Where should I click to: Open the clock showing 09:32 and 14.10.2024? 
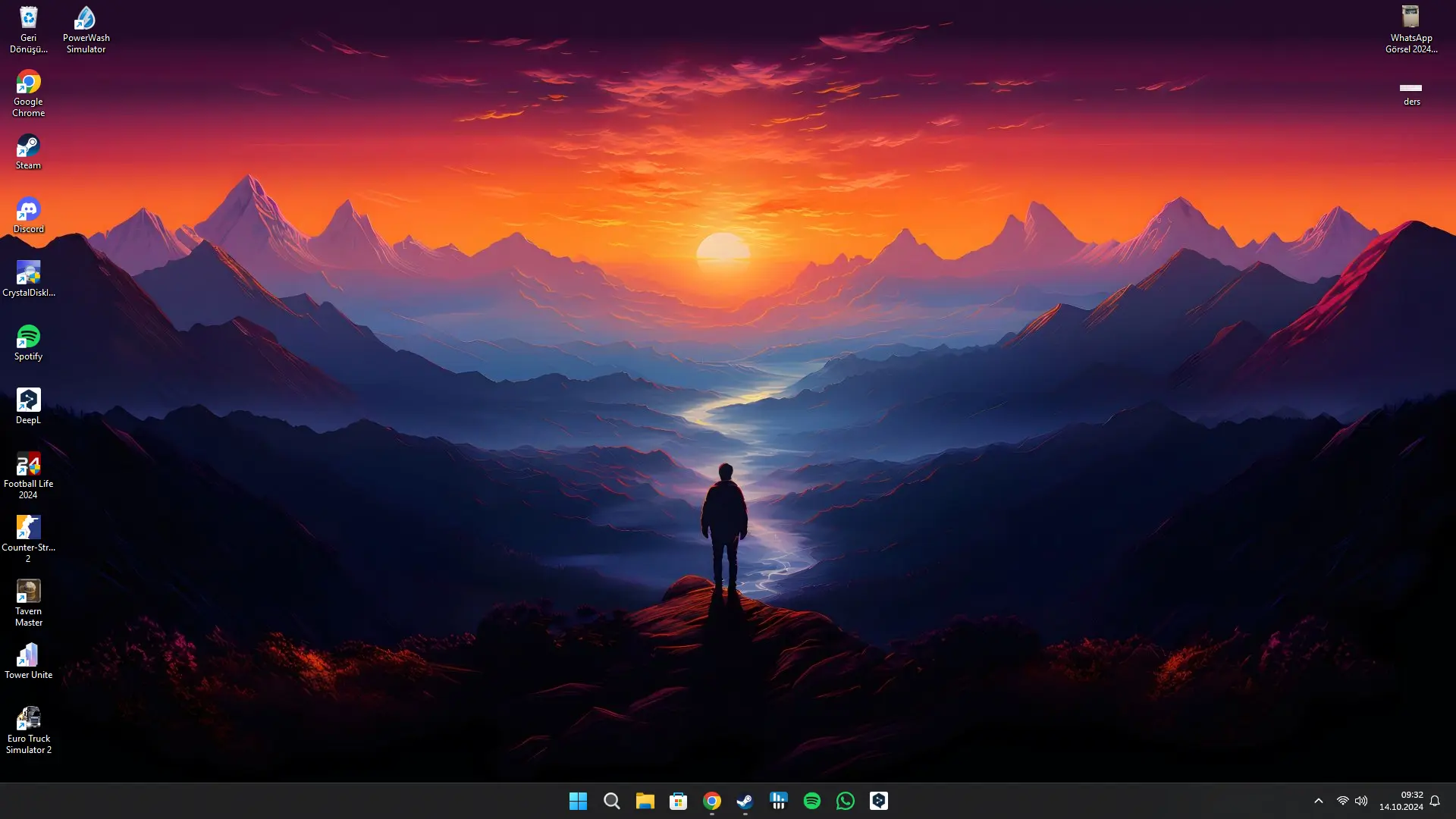[x=1401, y=801]
